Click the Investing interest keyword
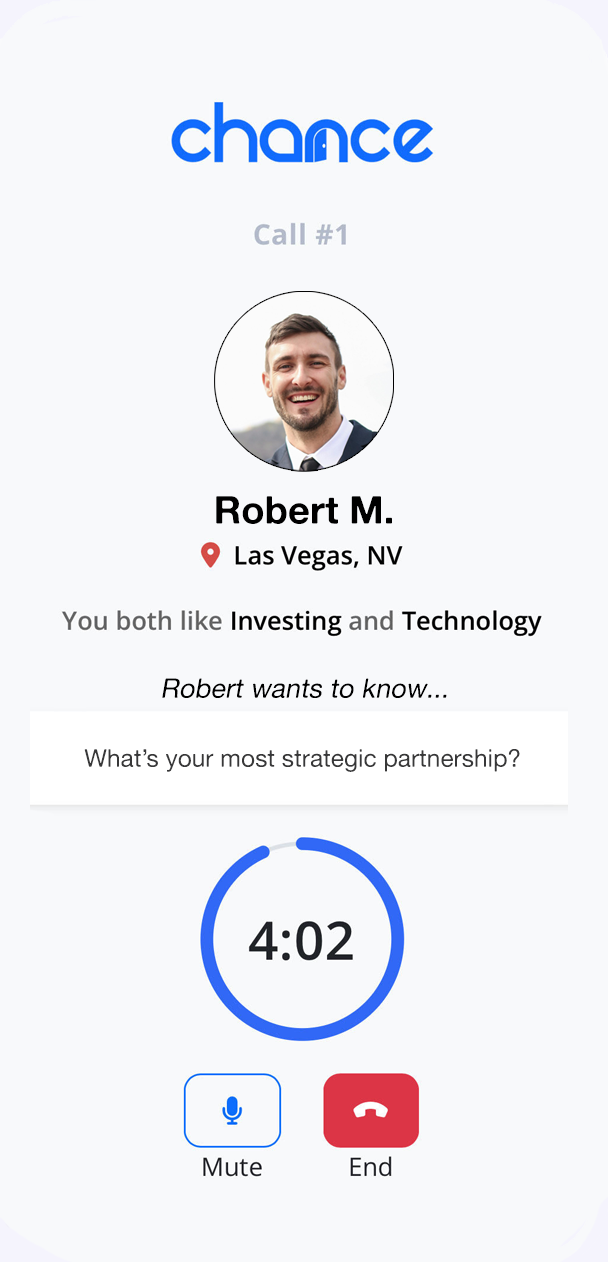This screenshot has width=608, height=1262. pyautogui.click(x=286, y=621)
